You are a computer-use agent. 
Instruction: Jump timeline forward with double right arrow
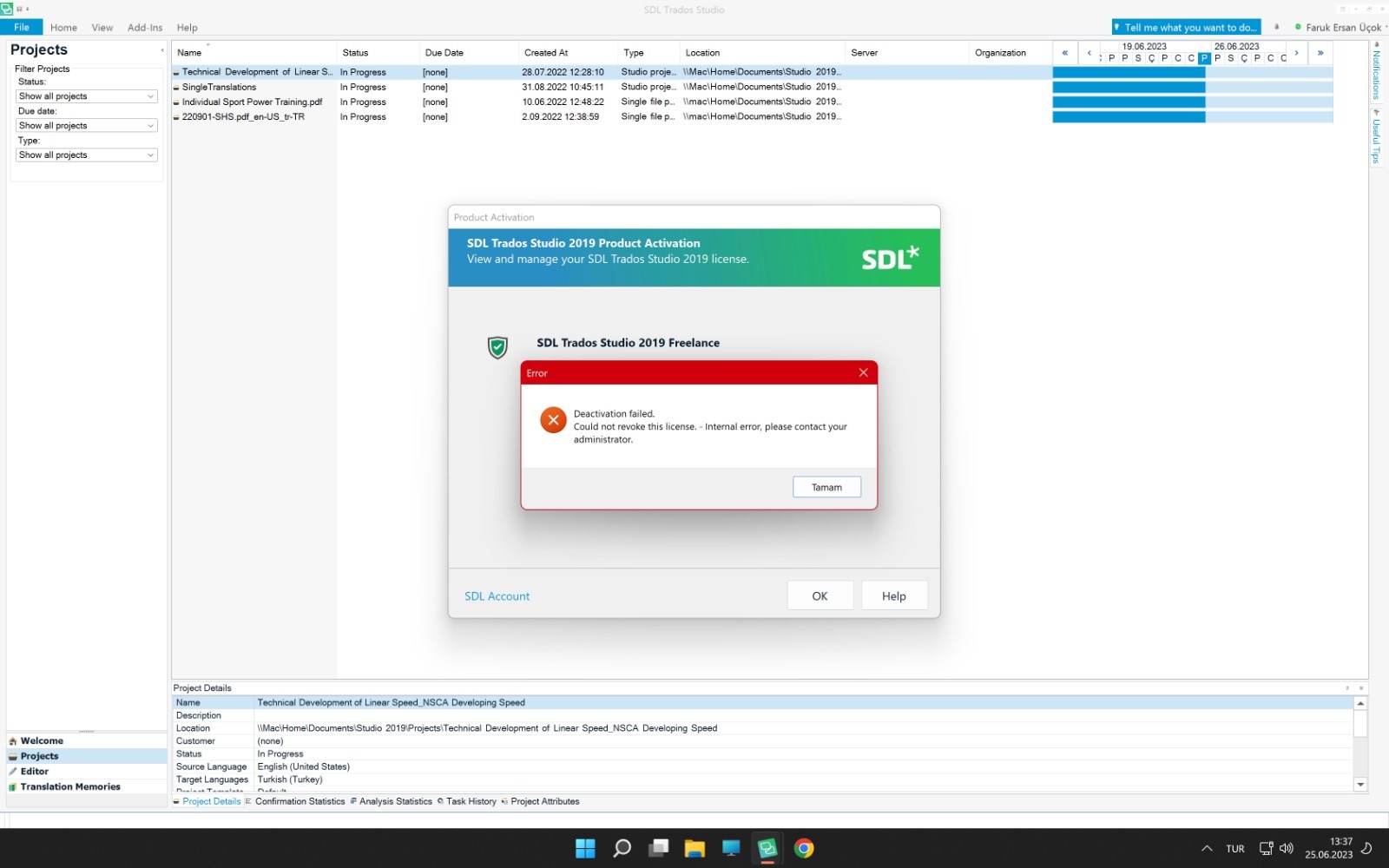point(1320,53)
